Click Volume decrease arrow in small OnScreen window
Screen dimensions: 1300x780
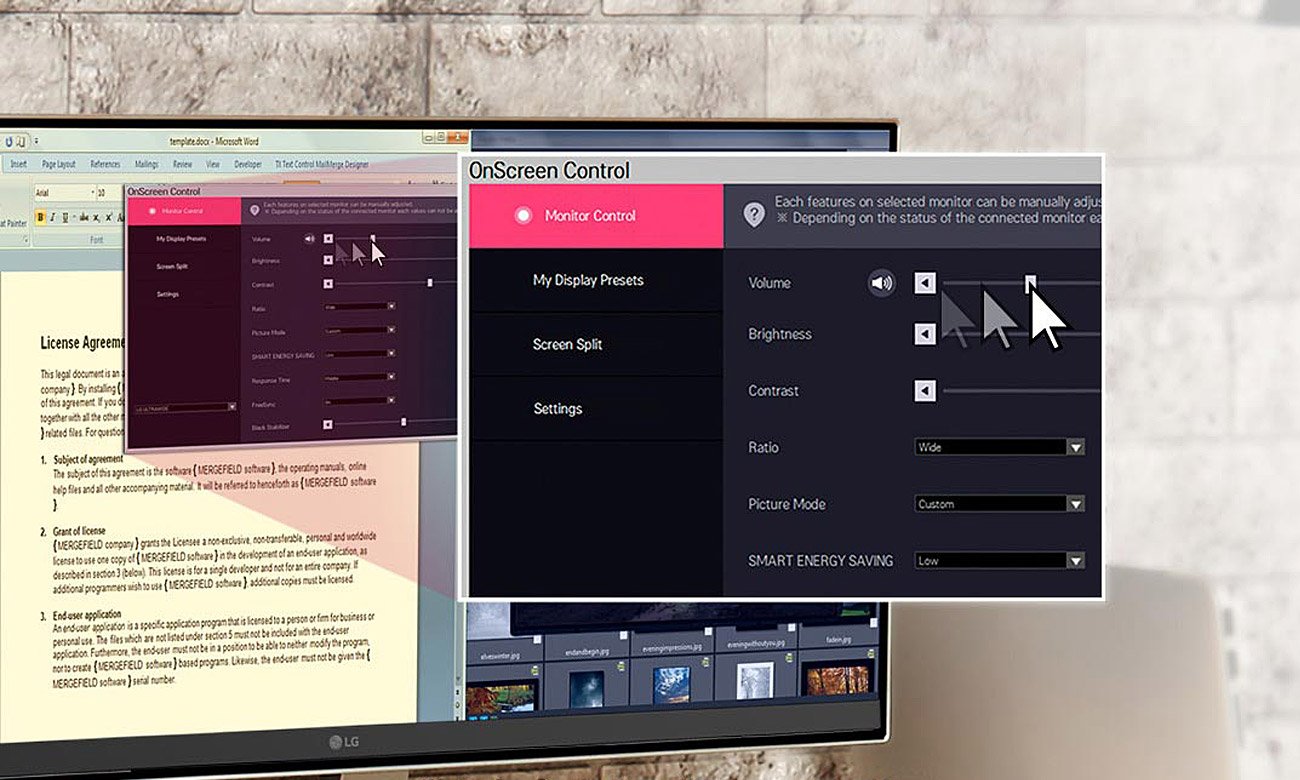click(328, 238)
